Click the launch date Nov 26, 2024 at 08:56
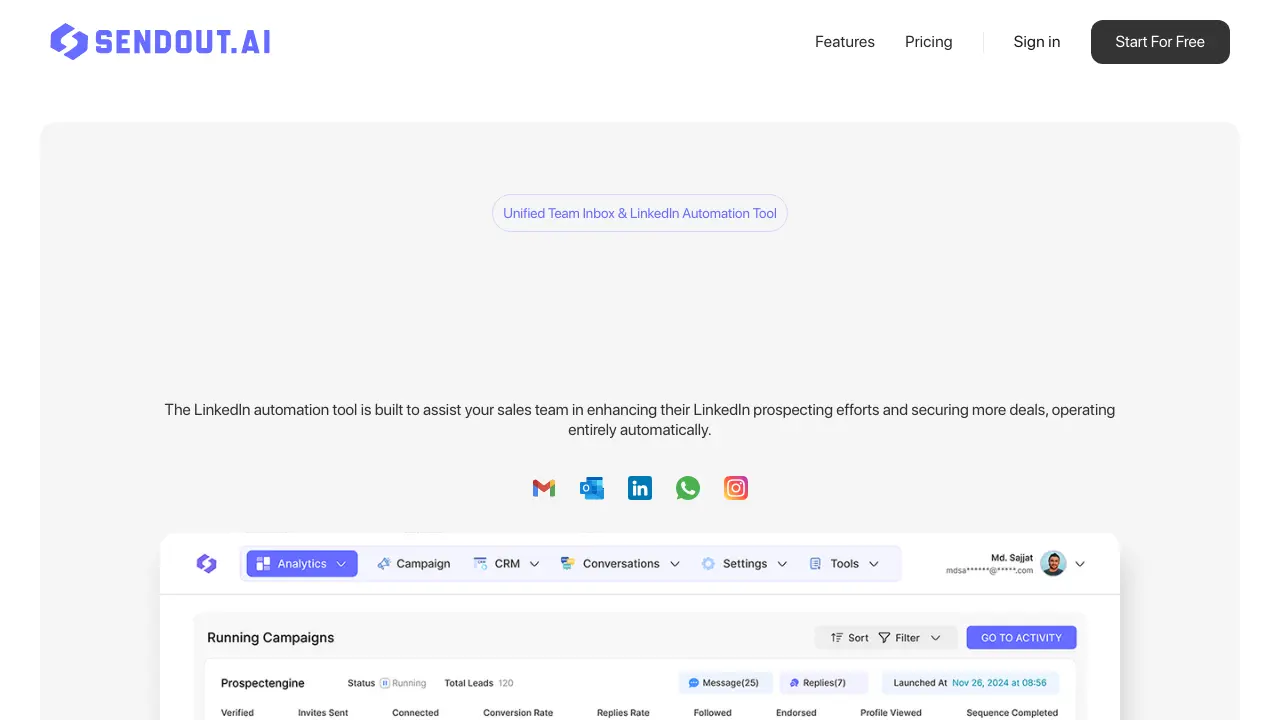The image size is (1280, 720). (x=999, y=683)
